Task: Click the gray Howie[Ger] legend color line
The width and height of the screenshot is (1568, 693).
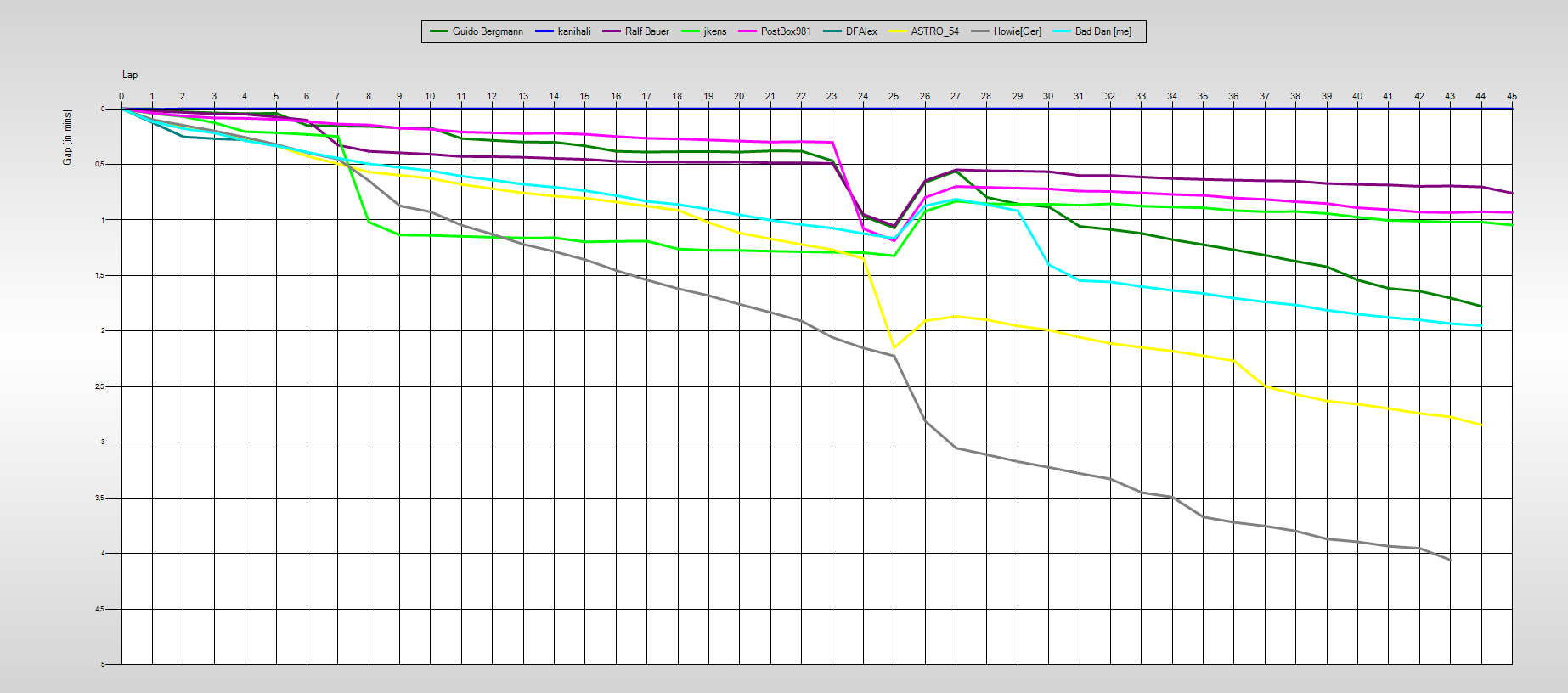Action: pyautogui.click(x=980, y=31)
